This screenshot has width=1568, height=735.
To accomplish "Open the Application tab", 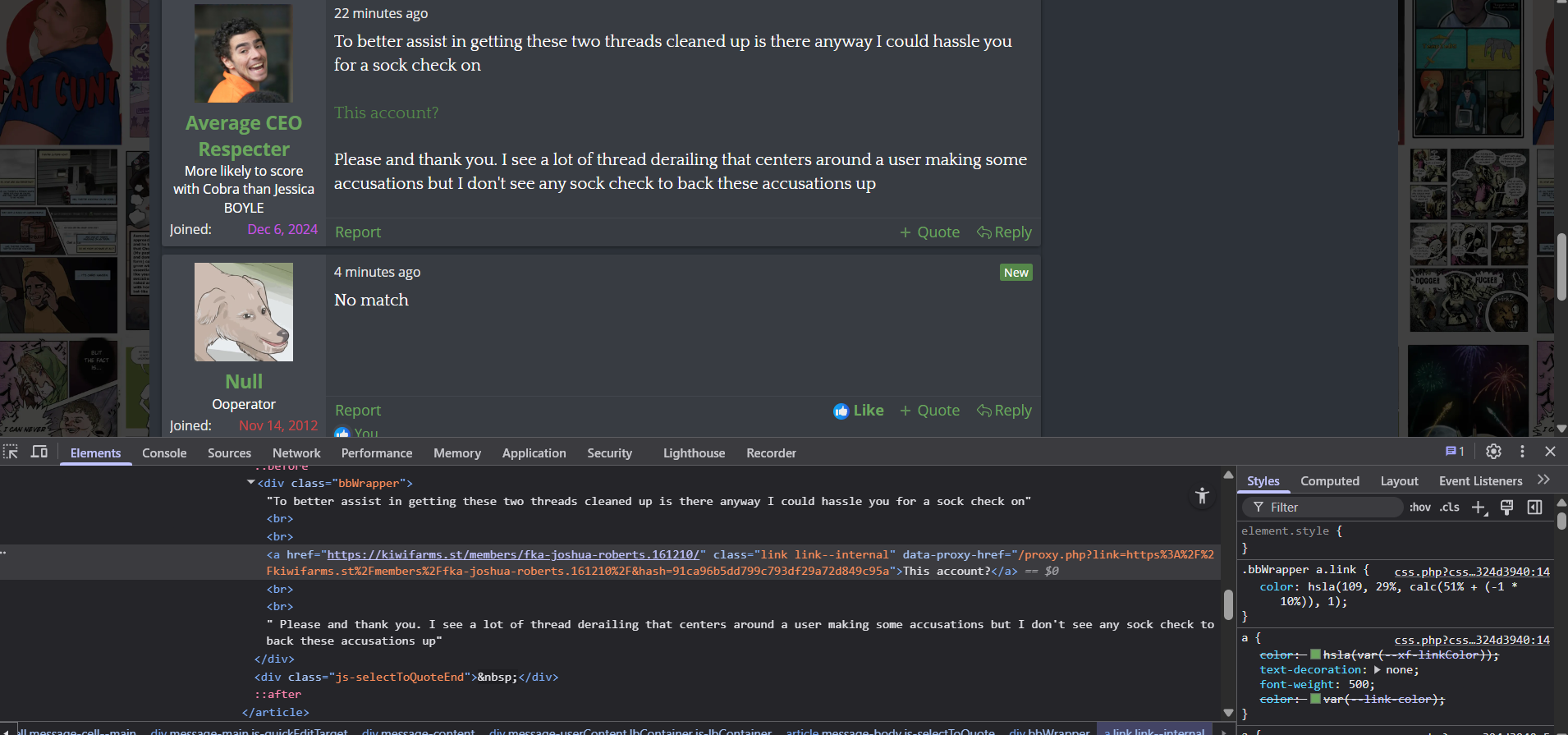I will [x=534, y=453].
